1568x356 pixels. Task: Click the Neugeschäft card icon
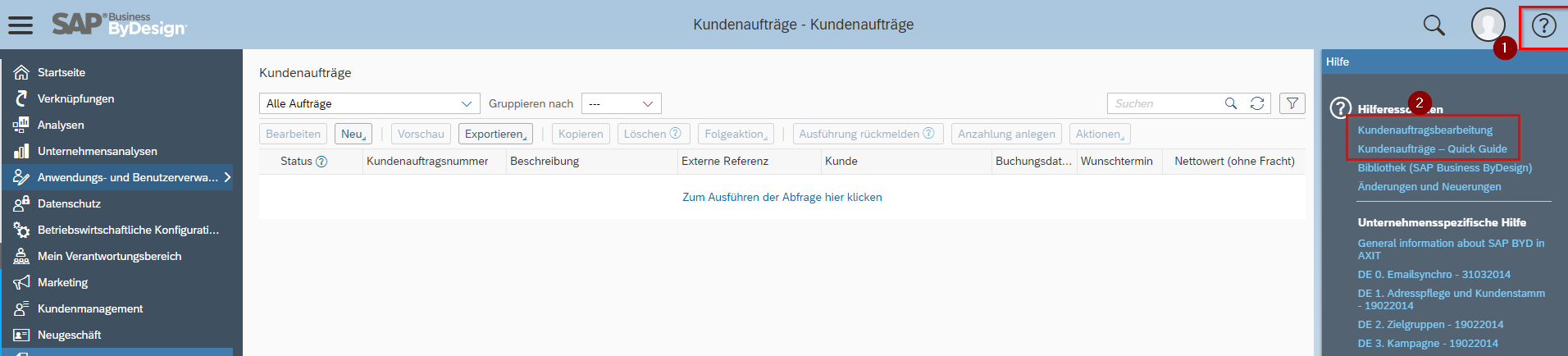(21, 335)
